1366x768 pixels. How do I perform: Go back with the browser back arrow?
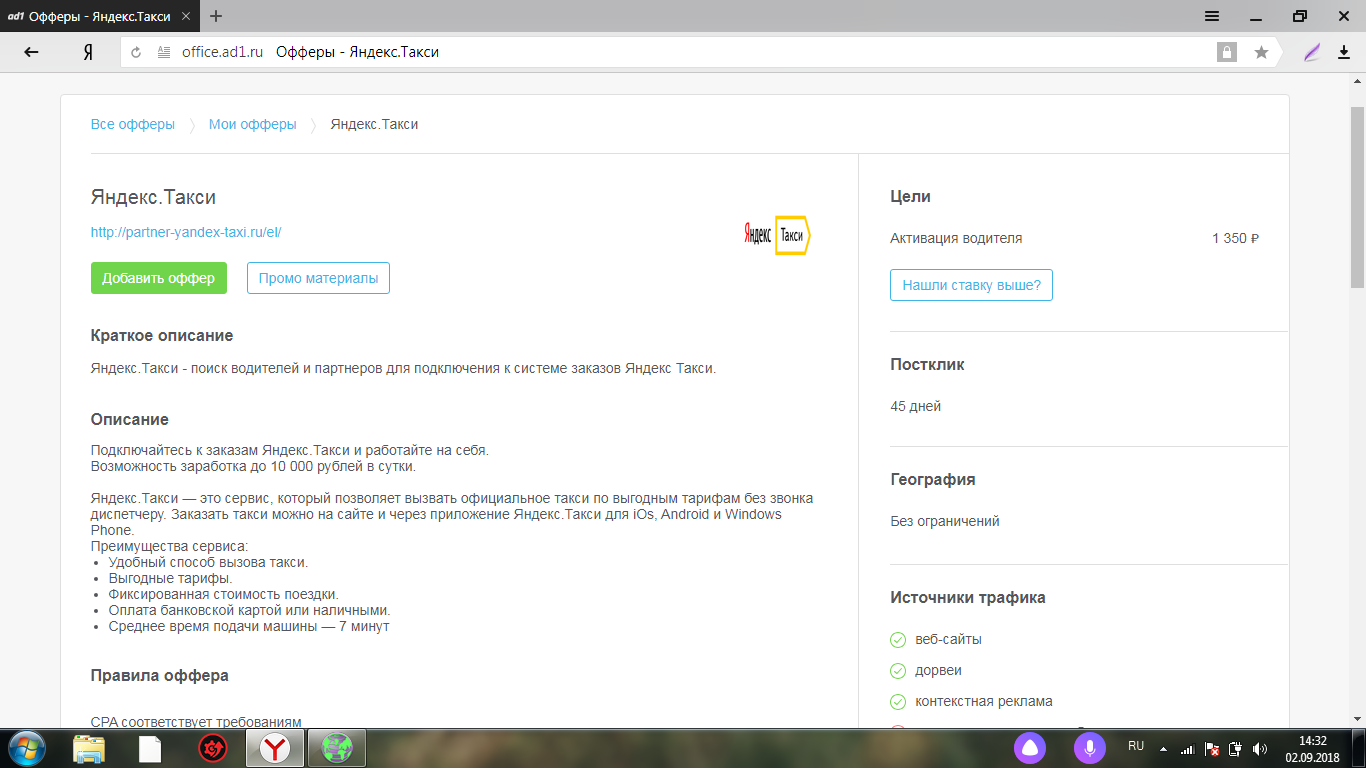pyautogui.click(x=31, y=52)
